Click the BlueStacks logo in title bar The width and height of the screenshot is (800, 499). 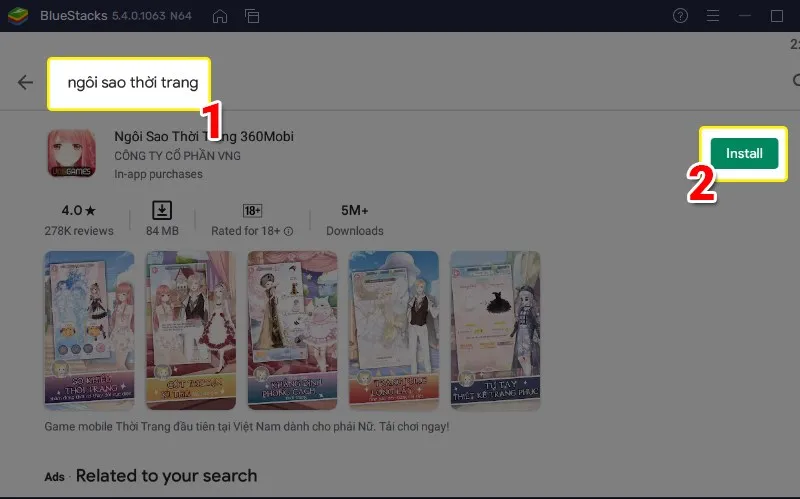point(18,16)
